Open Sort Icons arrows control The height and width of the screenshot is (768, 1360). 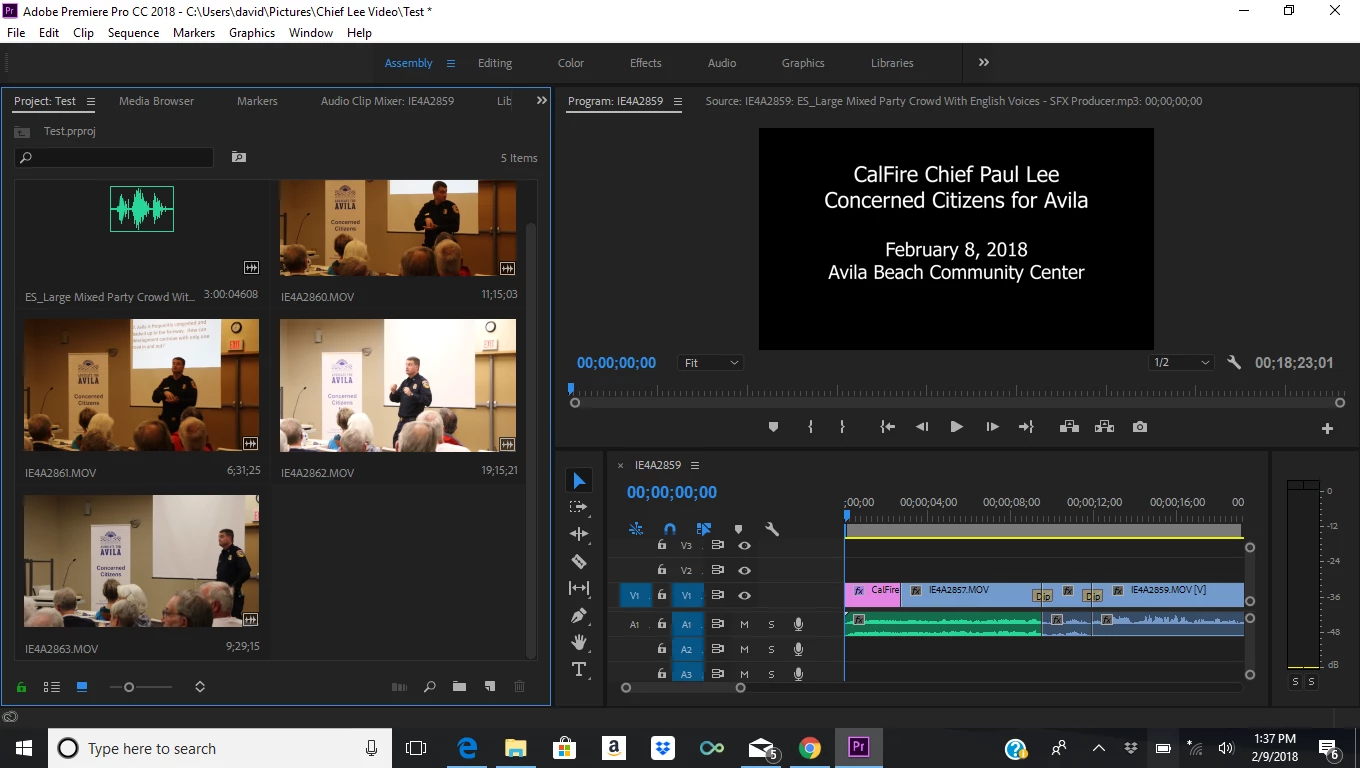click(x=200, y=687)
